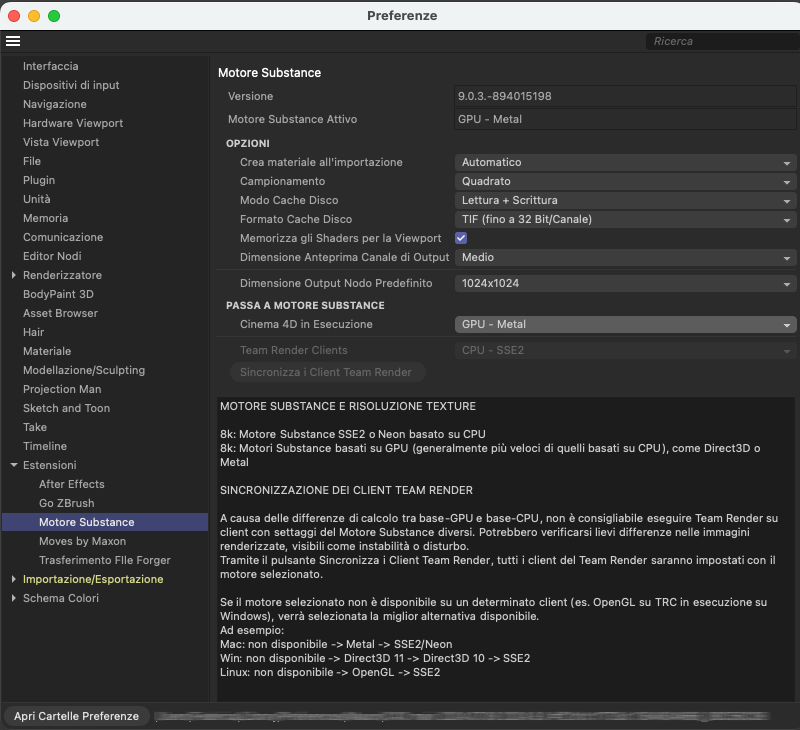This screenshot has width=800, height=730.
Task: Click Apri Cartelle Preferenze button
Action: 77,716
